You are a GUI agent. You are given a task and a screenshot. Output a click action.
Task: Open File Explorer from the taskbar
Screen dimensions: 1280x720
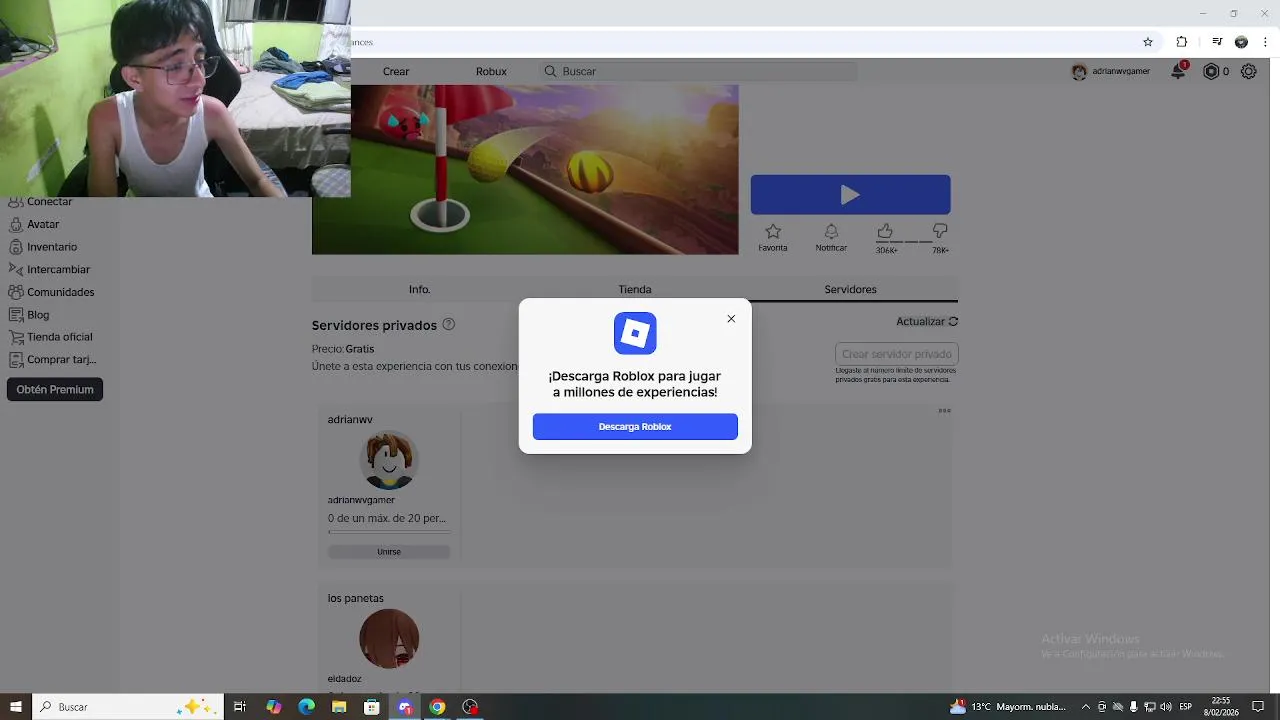[339, 707]
